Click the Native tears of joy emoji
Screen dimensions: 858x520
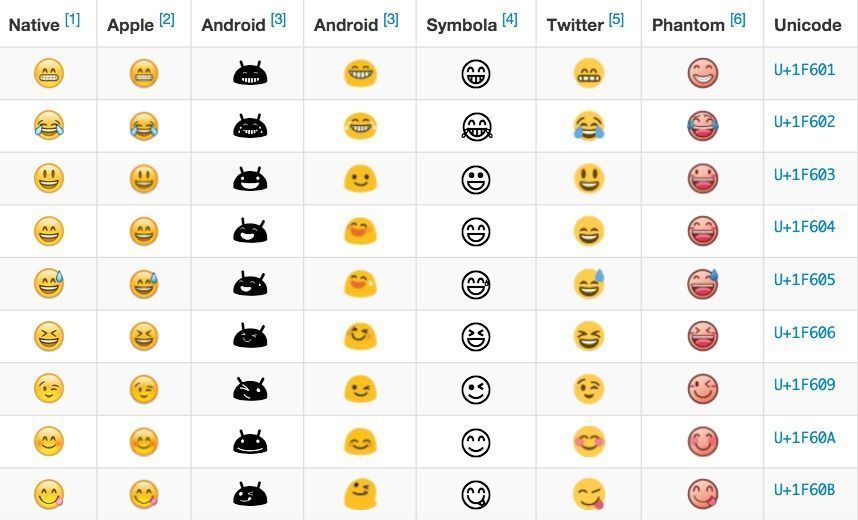pyautogui.click(x=49, y=126)
